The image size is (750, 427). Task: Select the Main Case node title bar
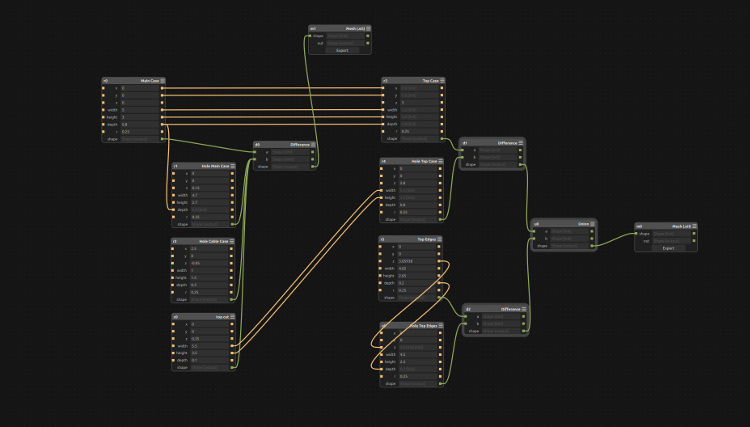(x=133, y=81)
